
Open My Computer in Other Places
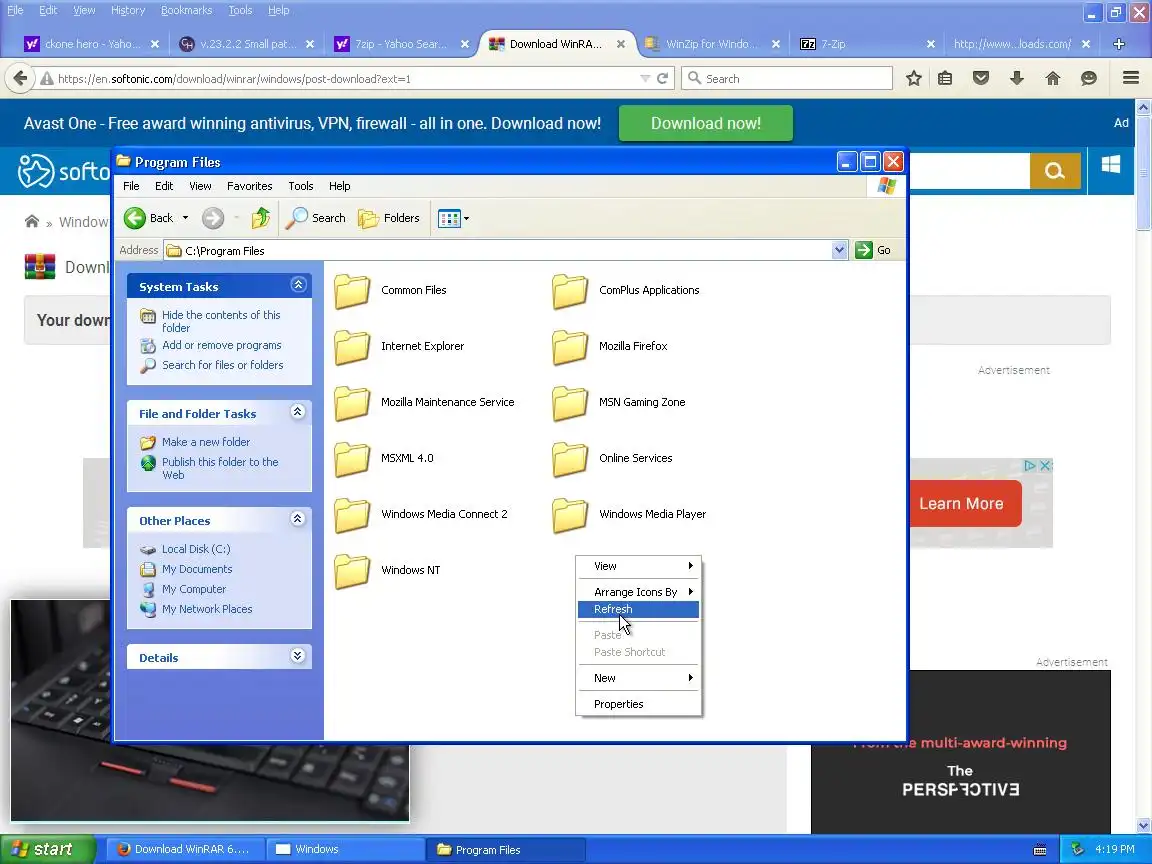(x=194, y=589)
